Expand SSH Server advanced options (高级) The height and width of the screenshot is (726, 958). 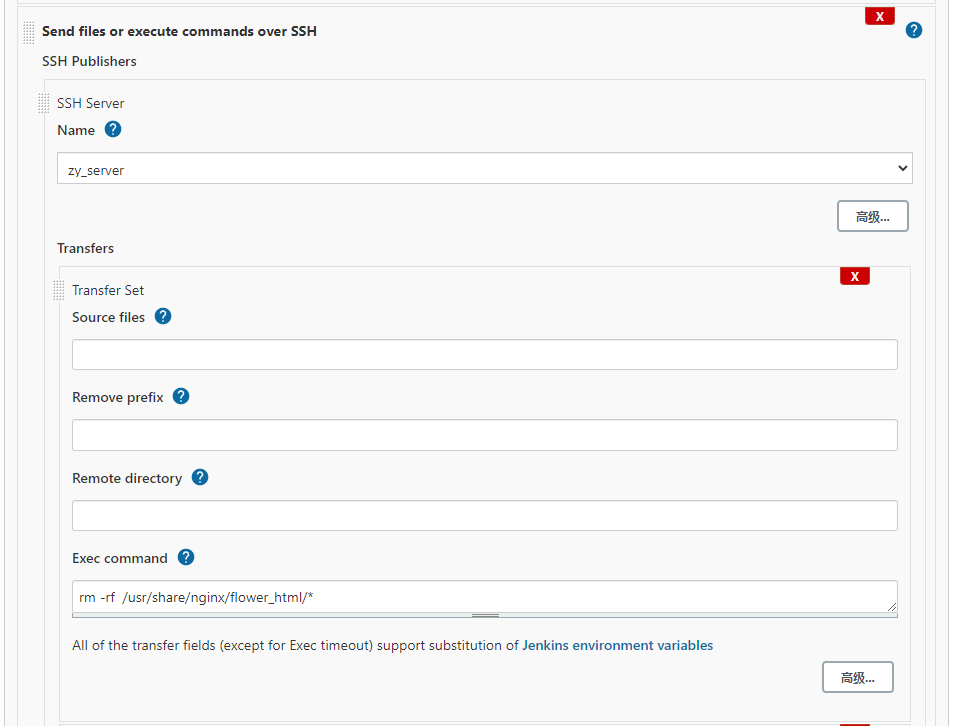872,217
